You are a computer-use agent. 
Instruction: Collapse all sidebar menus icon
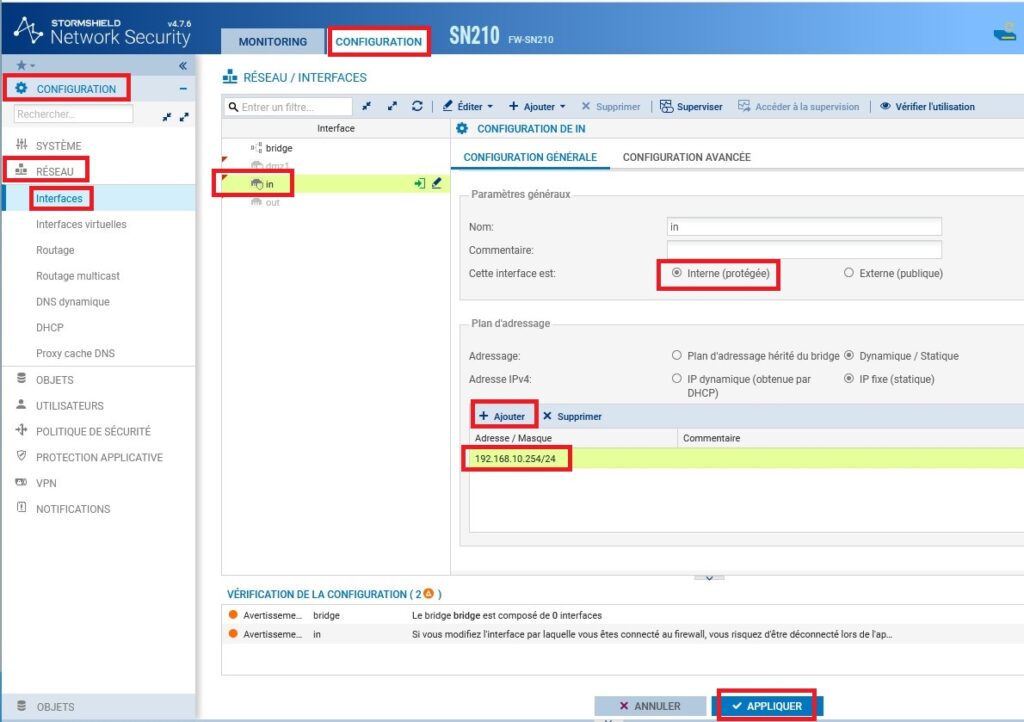click(167, 117)
